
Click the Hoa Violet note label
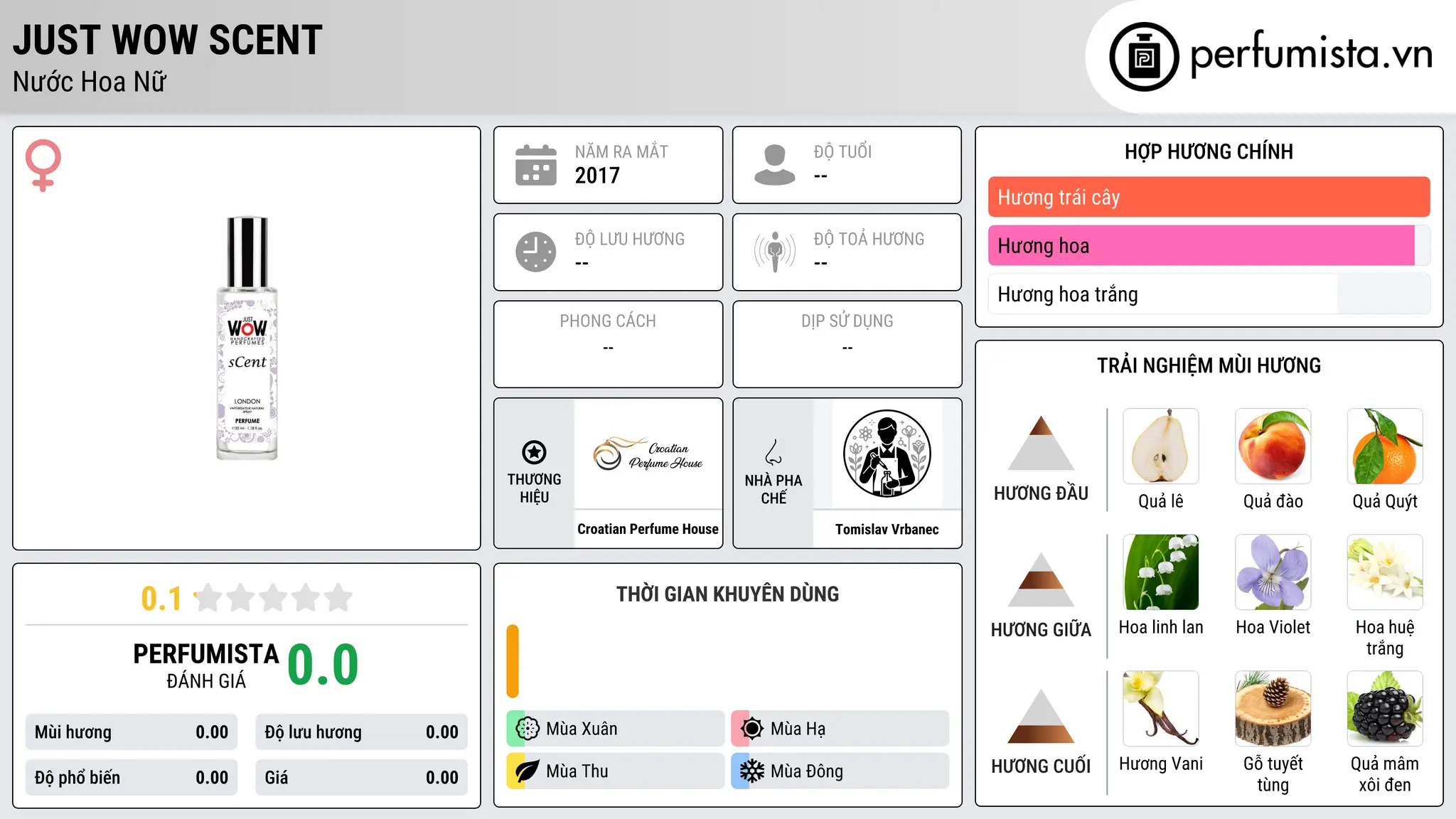pos(1273,627)
